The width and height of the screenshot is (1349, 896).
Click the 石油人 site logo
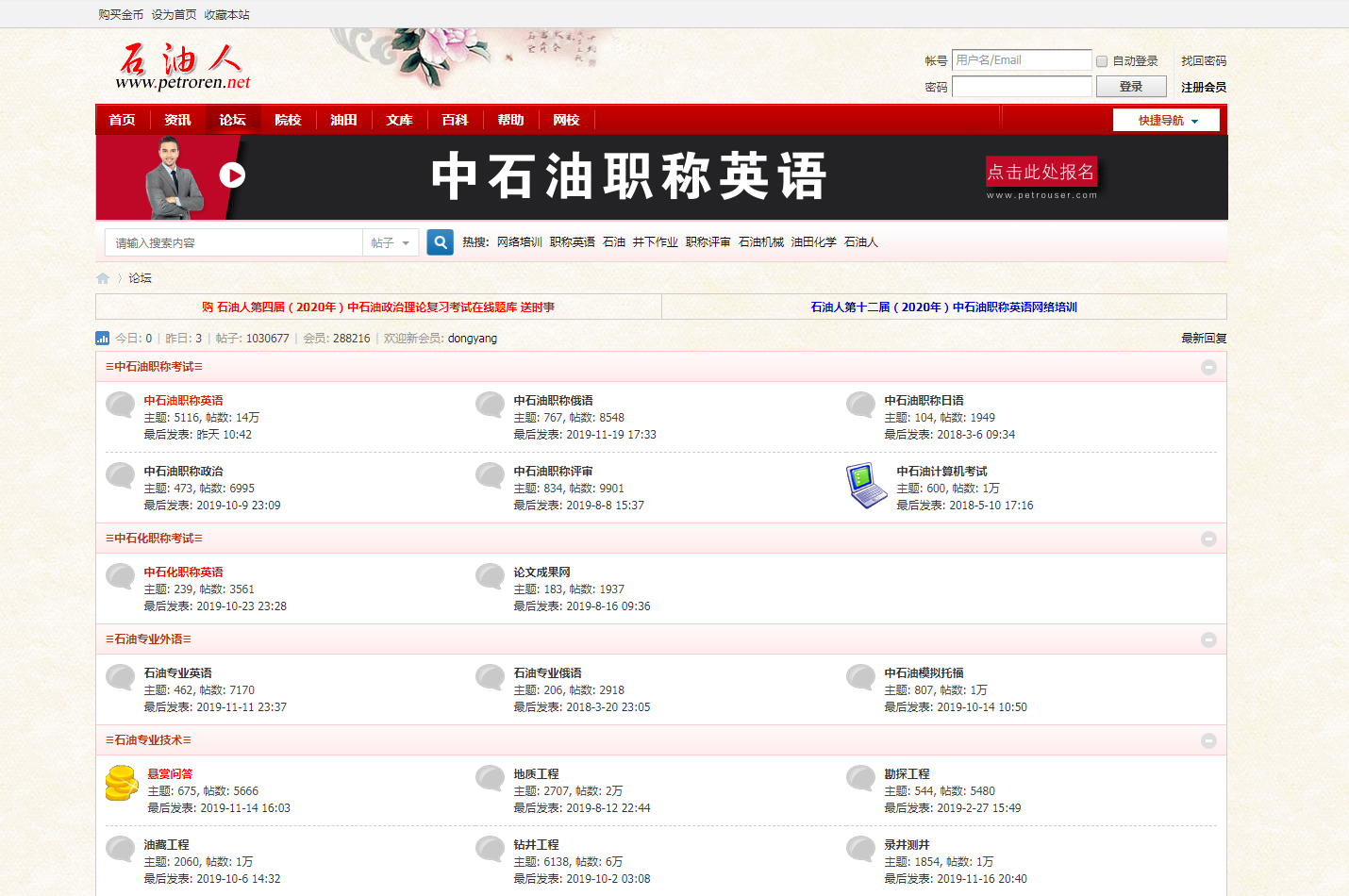182,66
